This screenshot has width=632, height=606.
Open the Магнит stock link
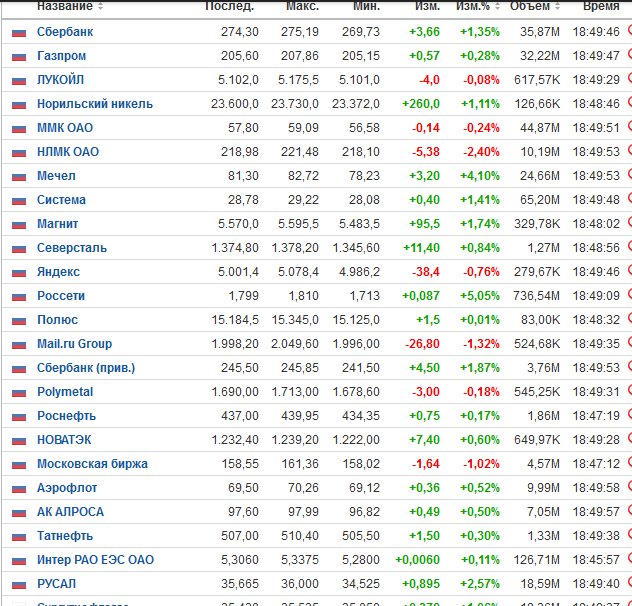[x=58, y=224]
